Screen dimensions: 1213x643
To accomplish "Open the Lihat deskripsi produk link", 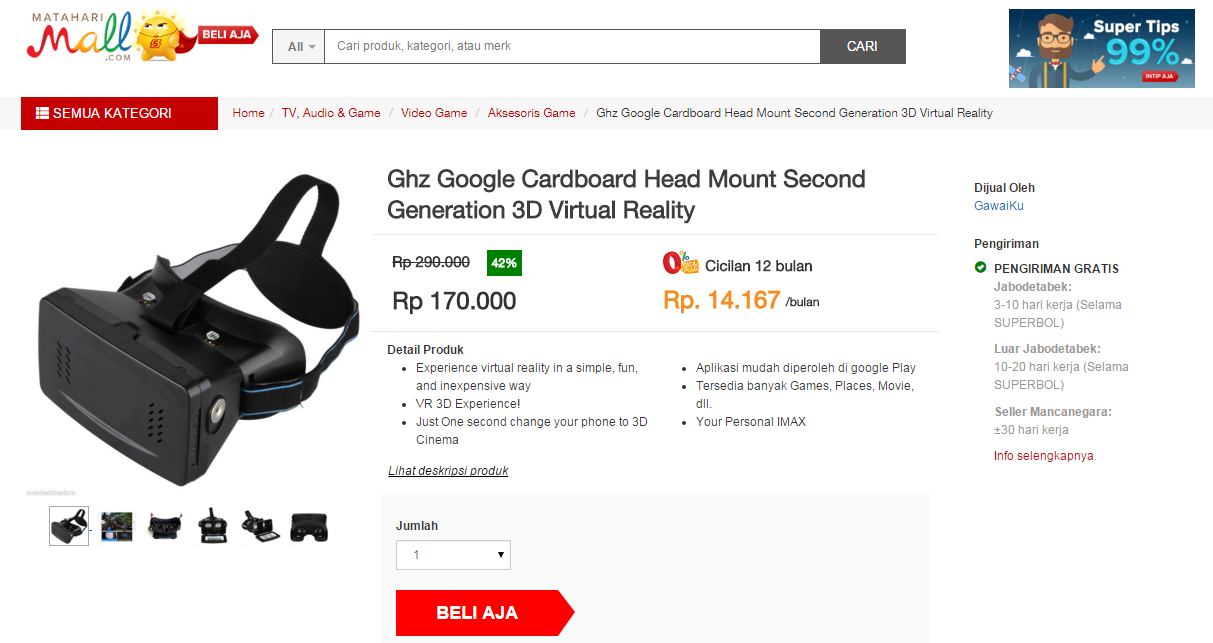I will (448, 471).
